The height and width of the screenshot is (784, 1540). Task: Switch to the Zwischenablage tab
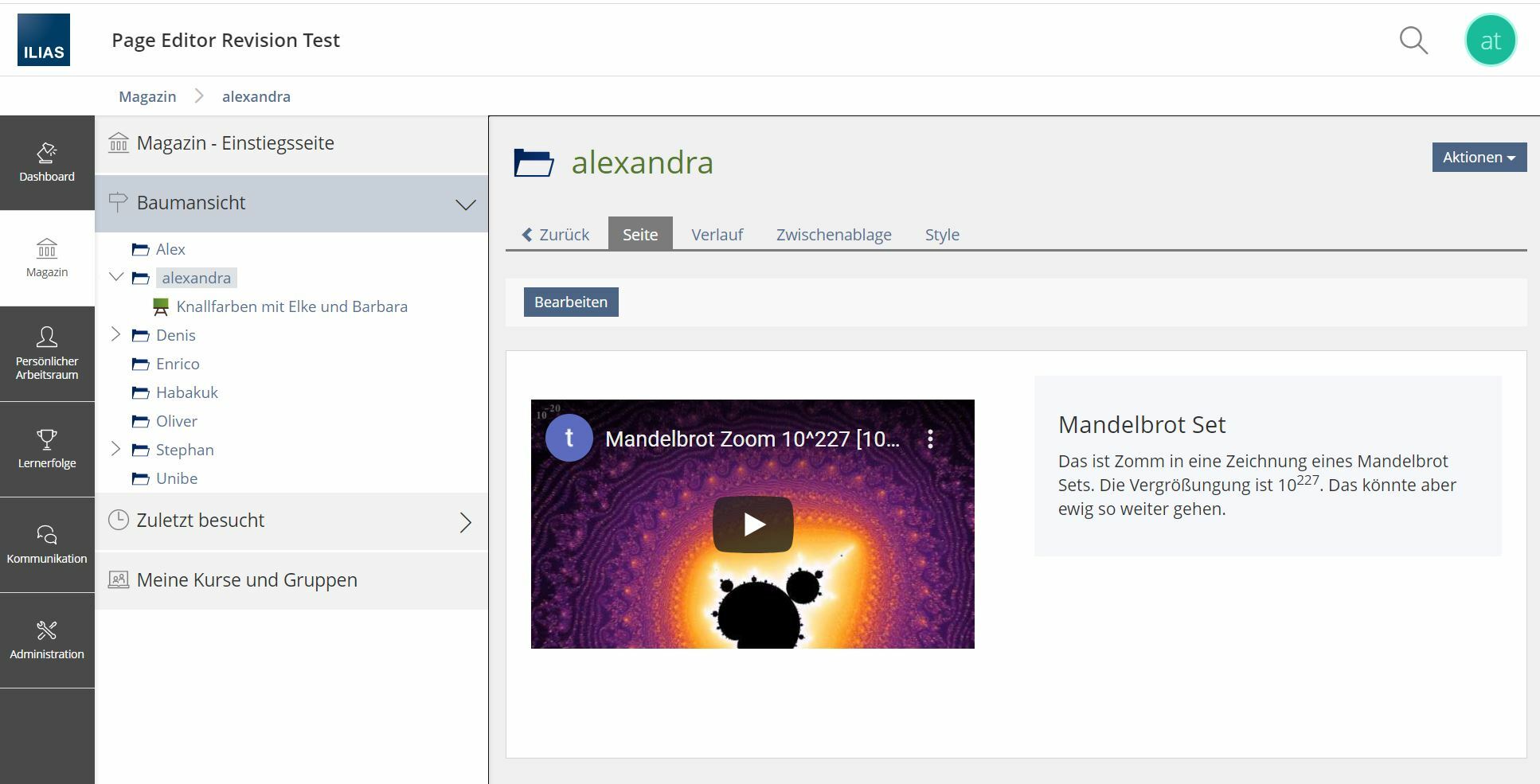(x=834, y=235)
